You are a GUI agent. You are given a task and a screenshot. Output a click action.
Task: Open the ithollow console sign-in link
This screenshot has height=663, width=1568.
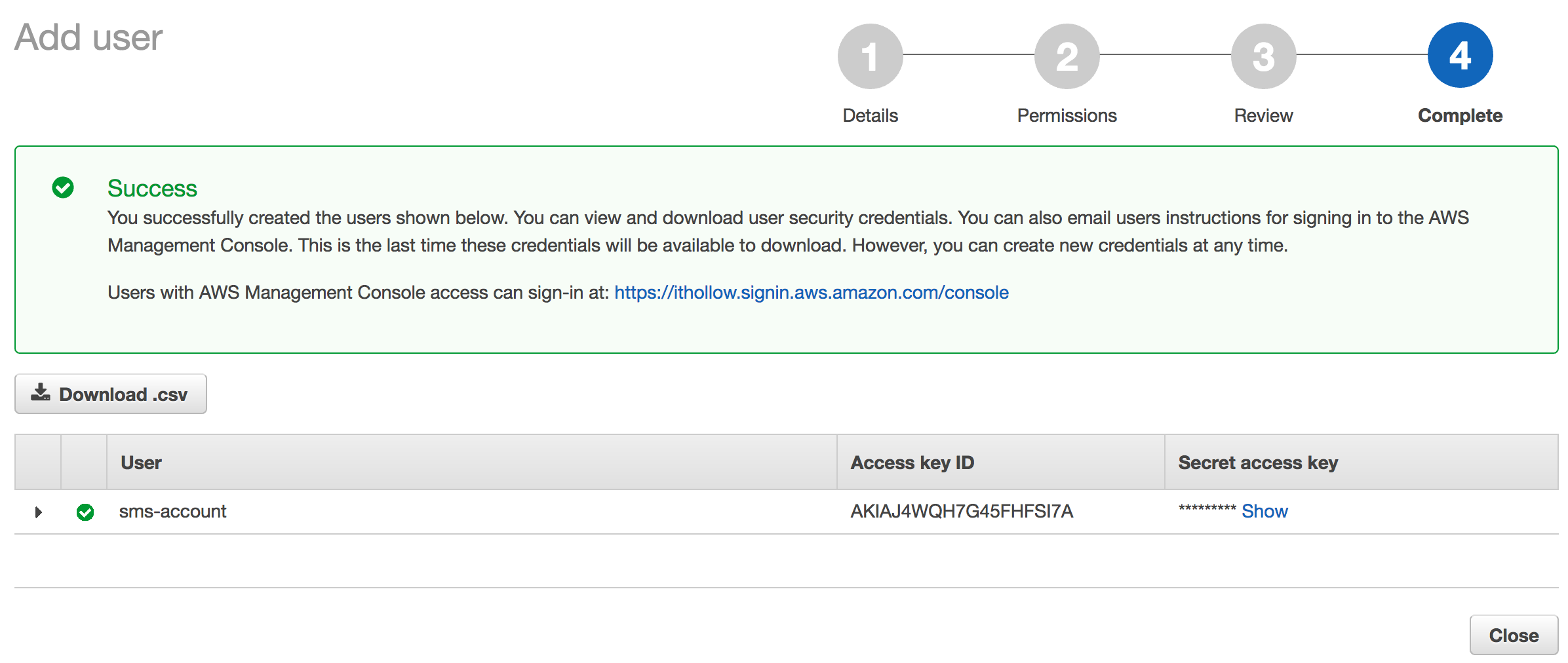811,292
